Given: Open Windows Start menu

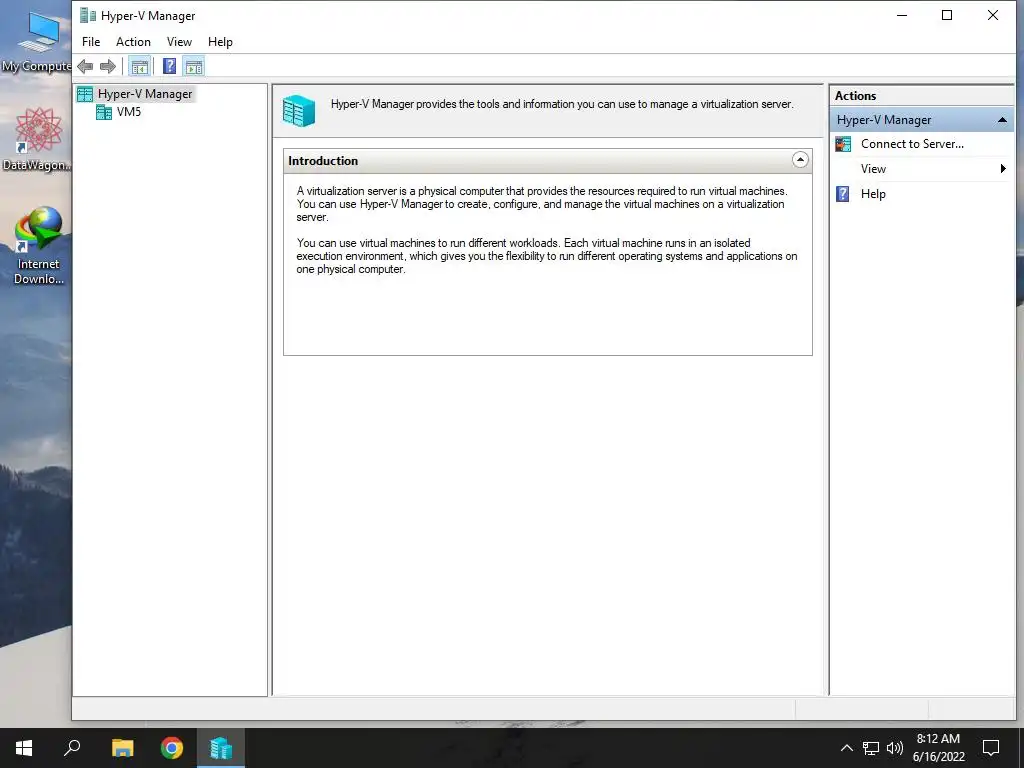Looking at the screenshot, I should pyautogui.click(x=24, y=748).
